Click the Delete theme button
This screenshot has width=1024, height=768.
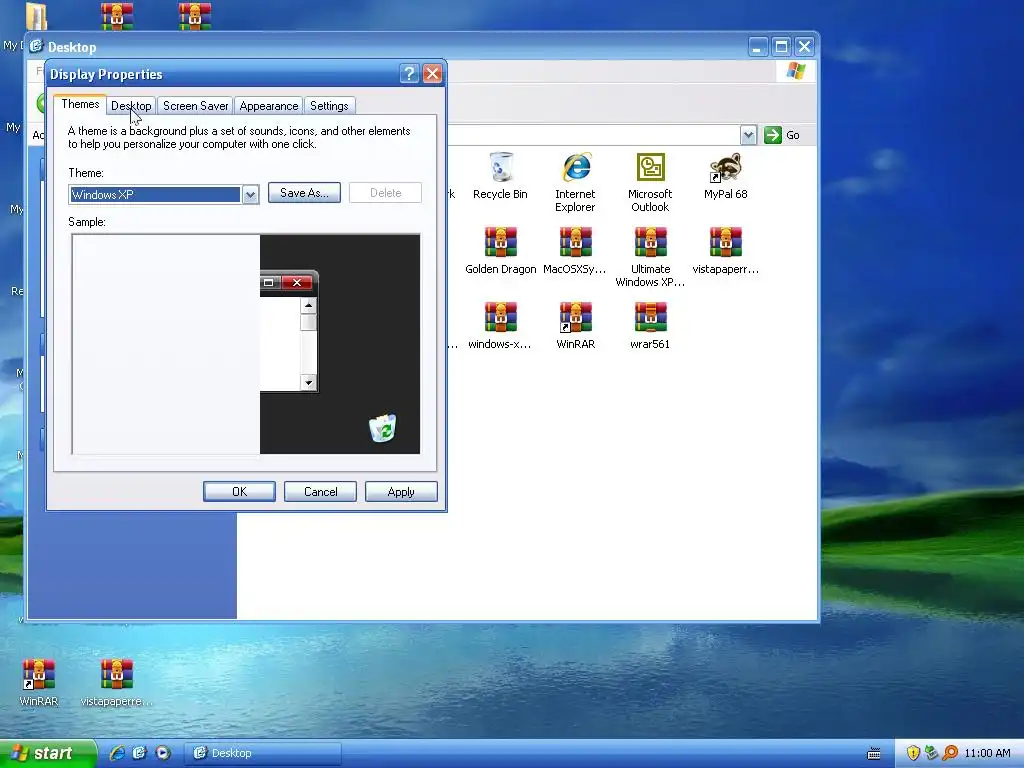coord(385,193)
